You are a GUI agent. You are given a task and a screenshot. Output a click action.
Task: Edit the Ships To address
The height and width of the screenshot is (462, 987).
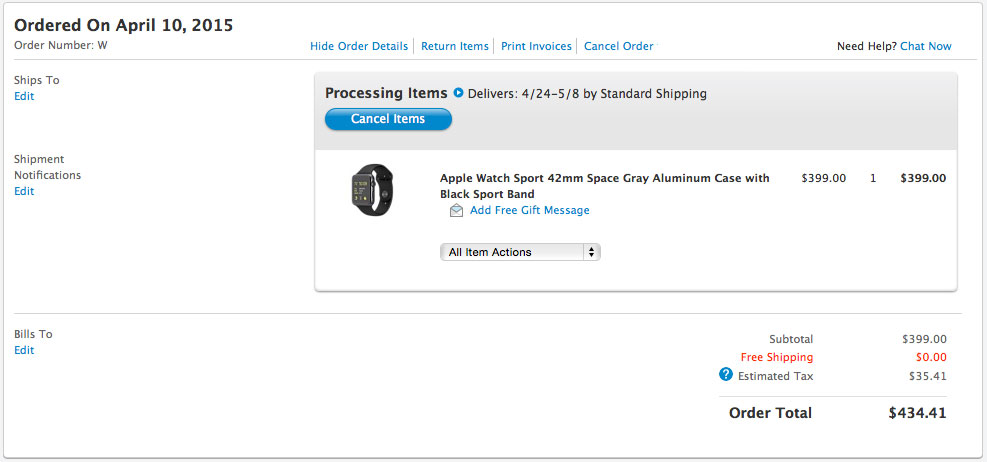pos(24,96)
